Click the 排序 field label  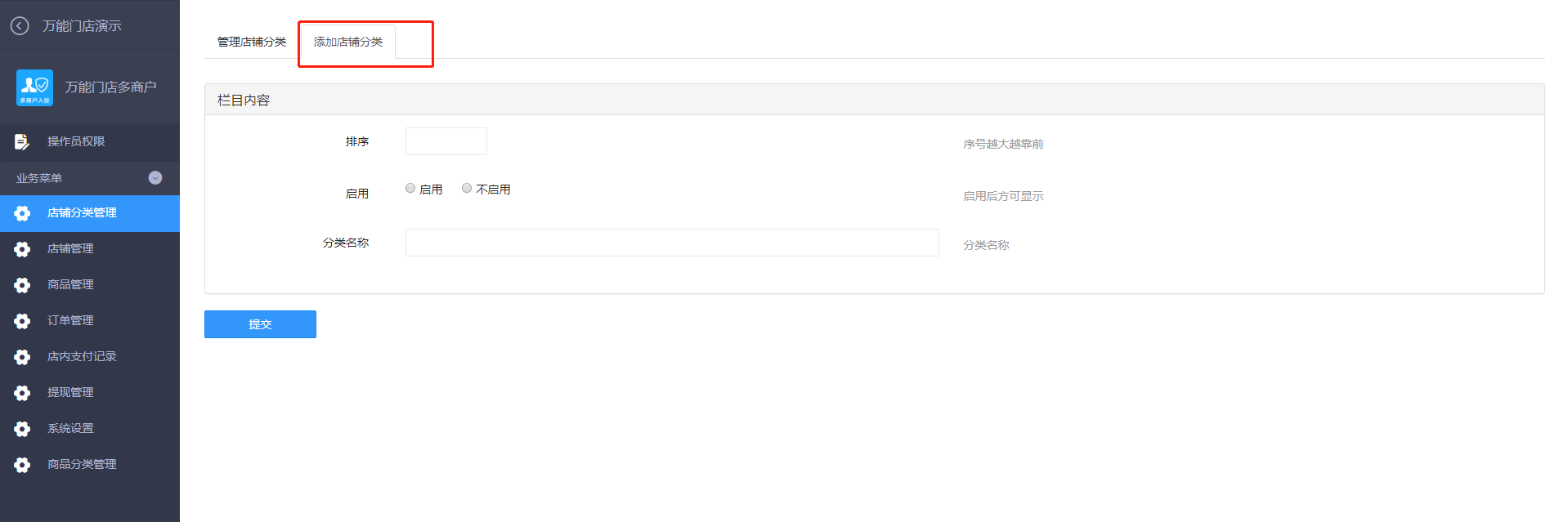coord(357,142)
